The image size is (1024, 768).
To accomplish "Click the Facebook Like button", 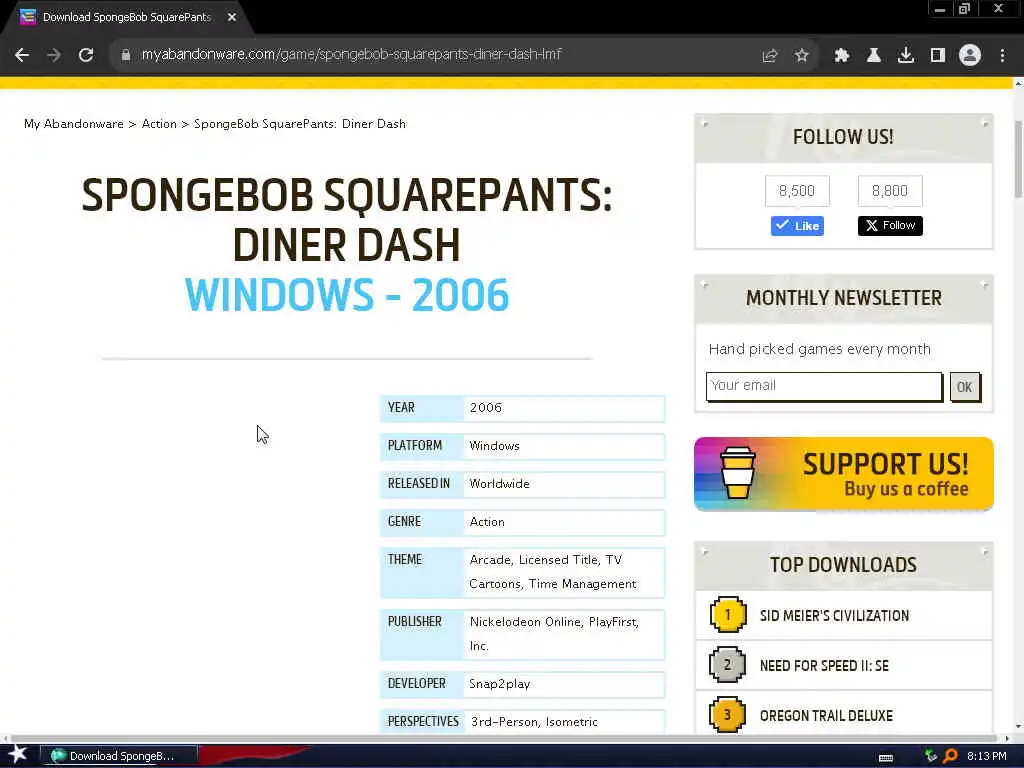I will [797, 226].
